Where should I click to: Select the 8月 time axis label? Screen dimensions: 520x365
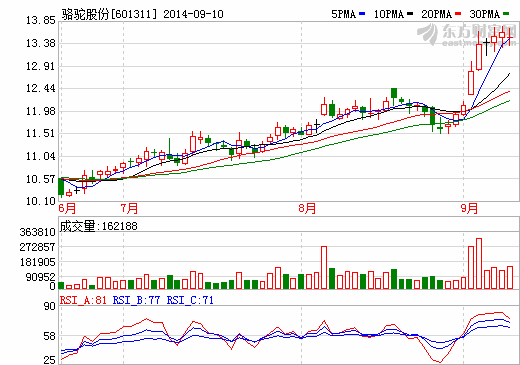pyautogui.click(x=307, y=208)
